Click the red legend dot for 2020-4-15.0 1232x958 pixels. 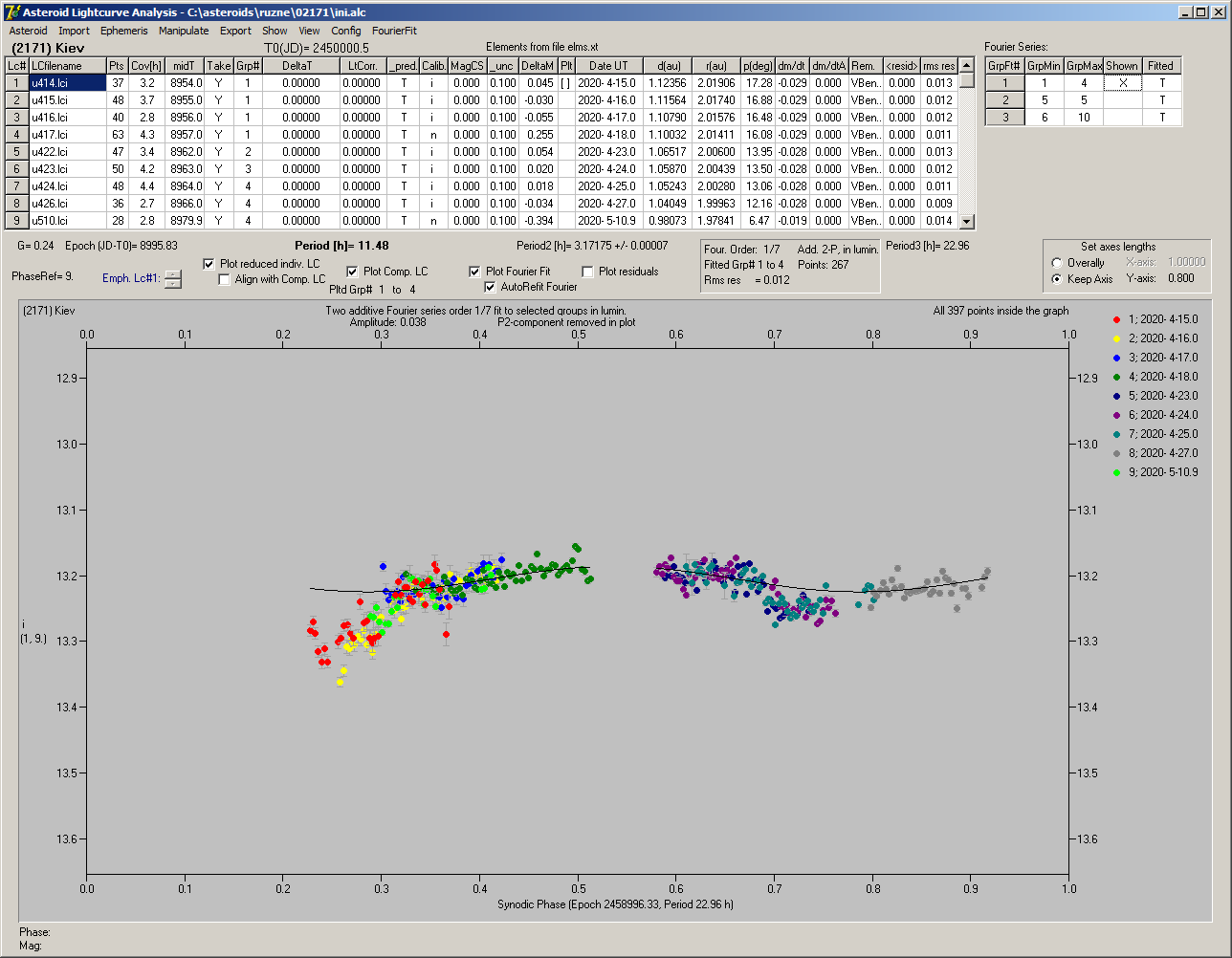(x=1117, y=319)
